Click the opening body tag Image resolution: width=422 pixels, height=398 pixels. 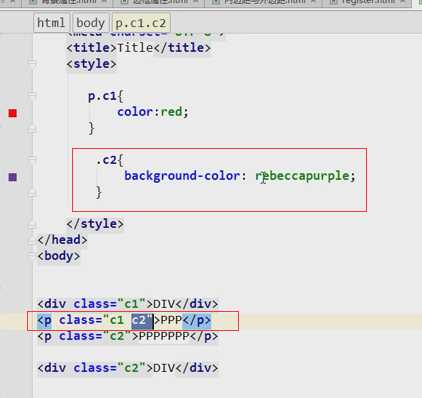click(x=59, y=256)
